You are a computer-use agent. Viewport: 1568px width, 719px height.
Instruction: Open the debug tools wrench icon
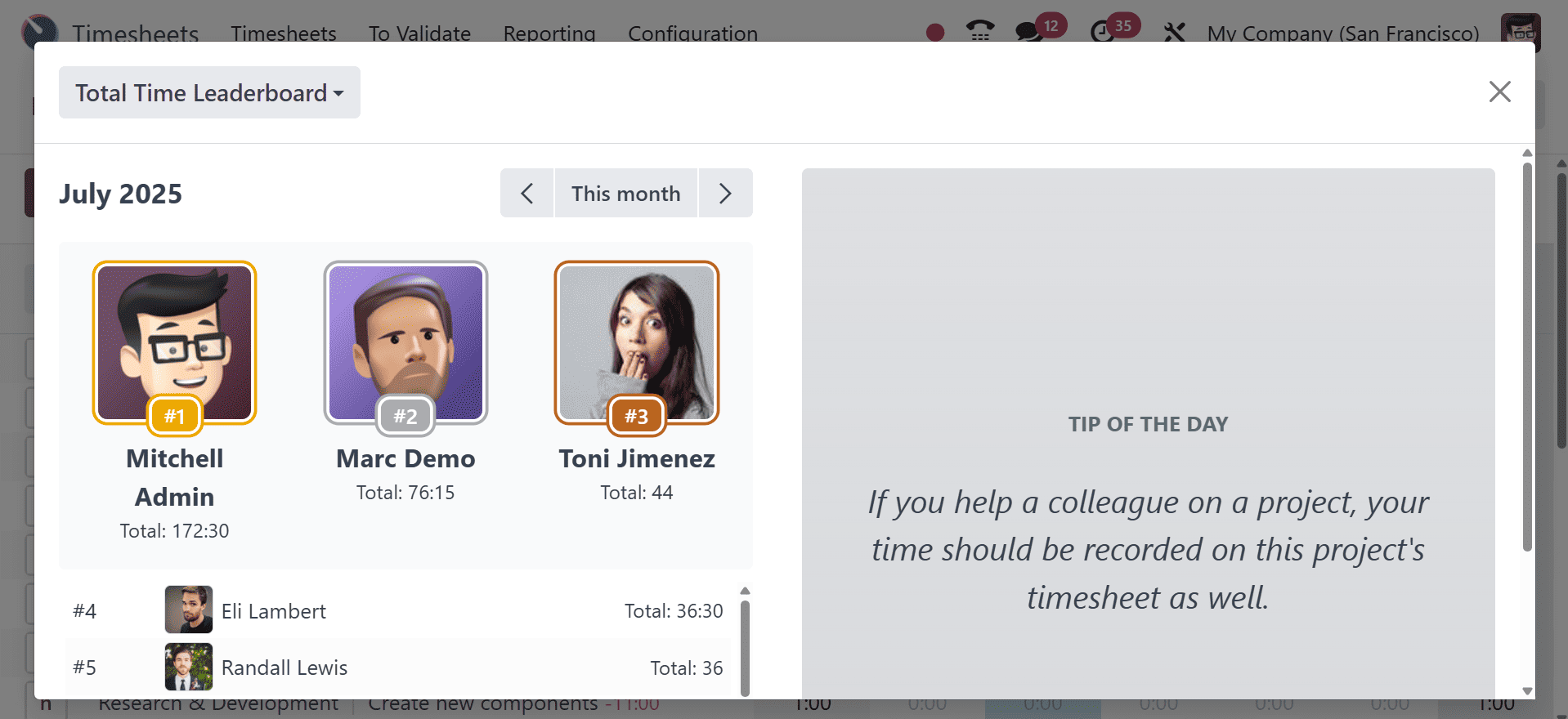[x=1174, y=33]
